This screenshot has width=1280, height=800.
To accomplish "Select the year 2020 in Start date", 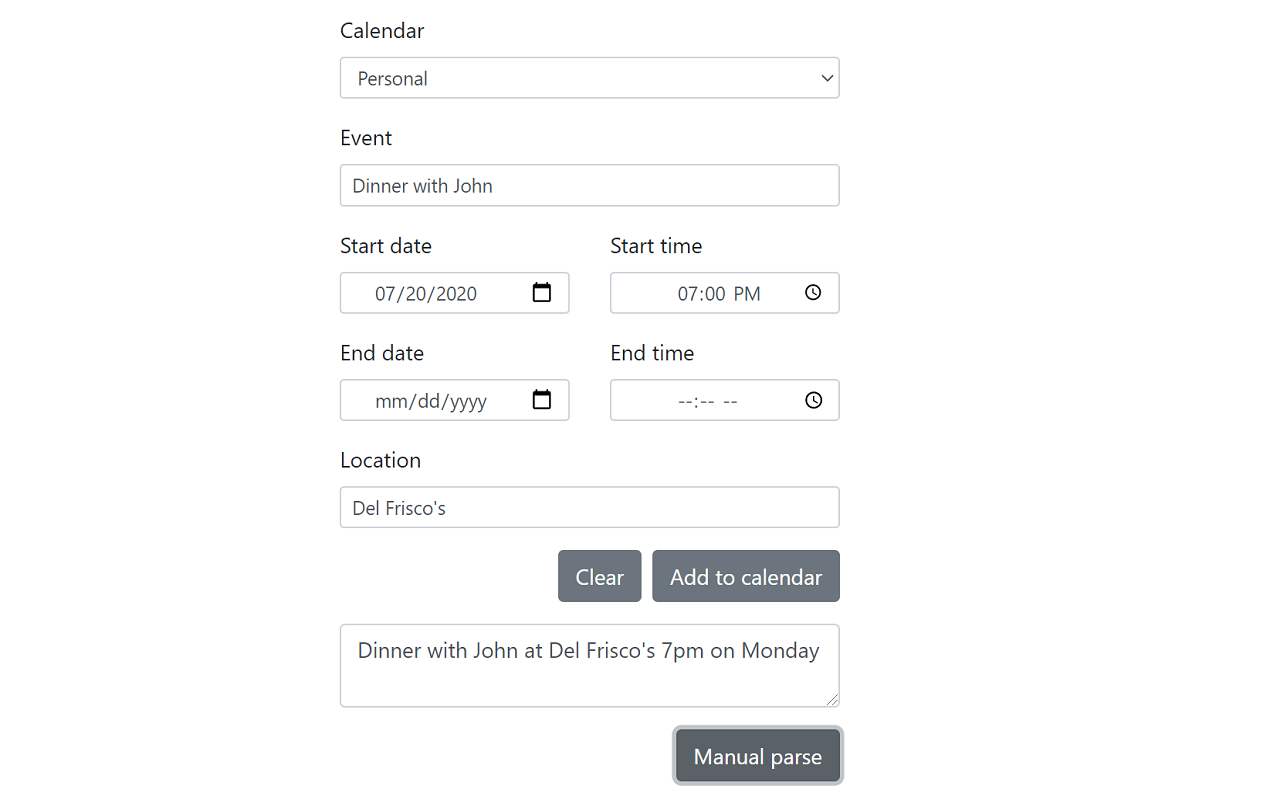I will [x=456, y=294].
